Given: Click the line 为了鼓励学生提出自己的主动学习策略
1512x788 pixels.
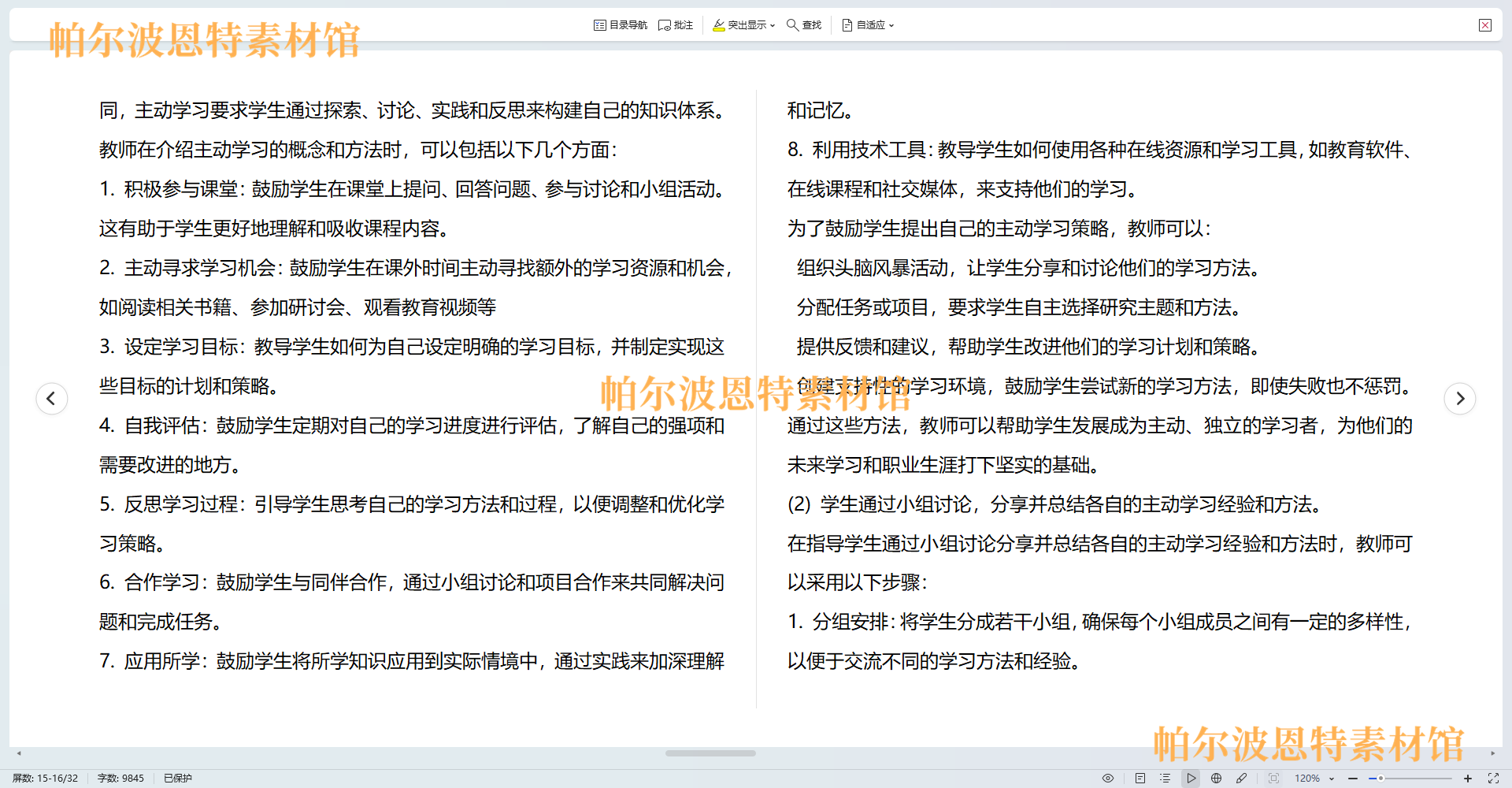Looking at the screenshot, I should click(x=999, y=229).
